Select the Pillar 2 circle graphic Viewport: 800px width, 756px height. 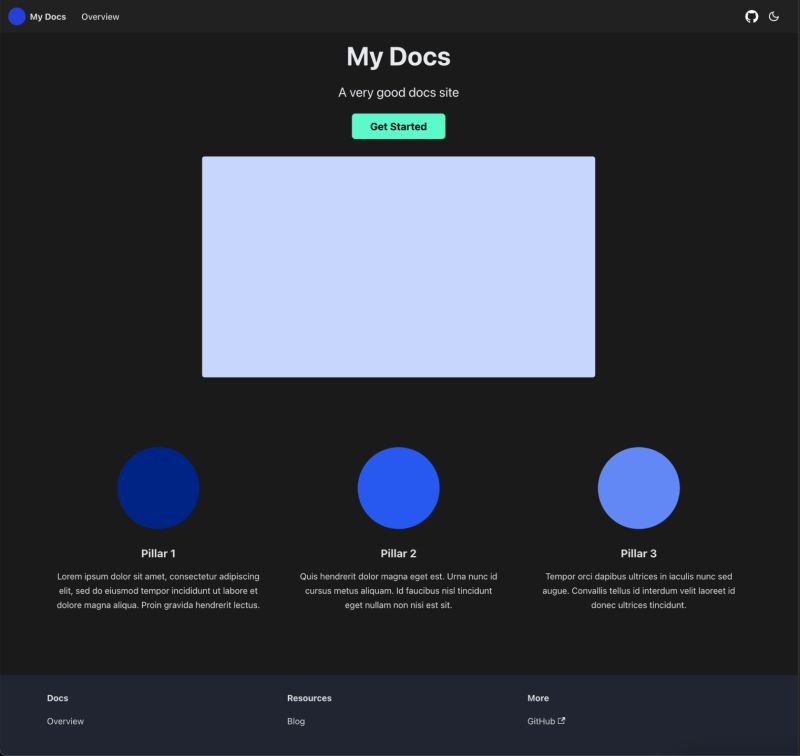(400, 487)
